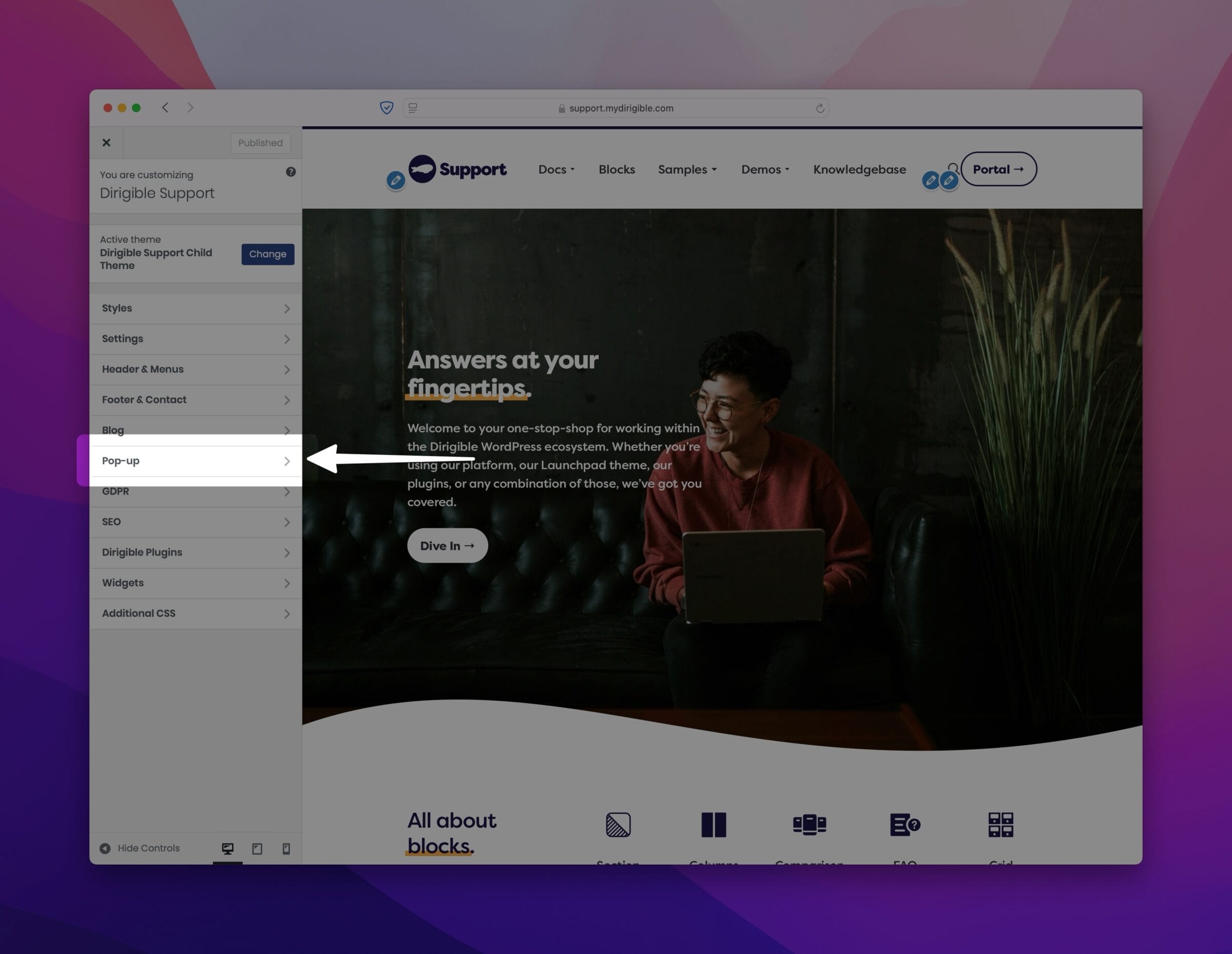Click the left edit pencil near Portal

pos(931,181)
